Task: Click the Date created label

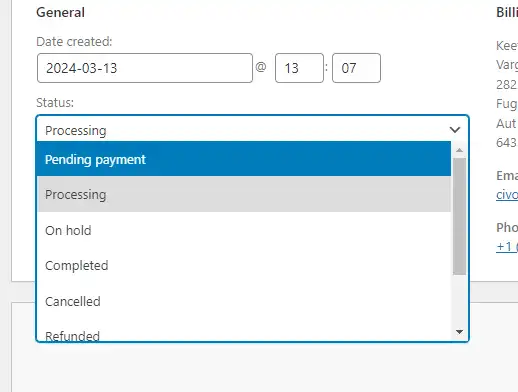Action: coord(74,42)
